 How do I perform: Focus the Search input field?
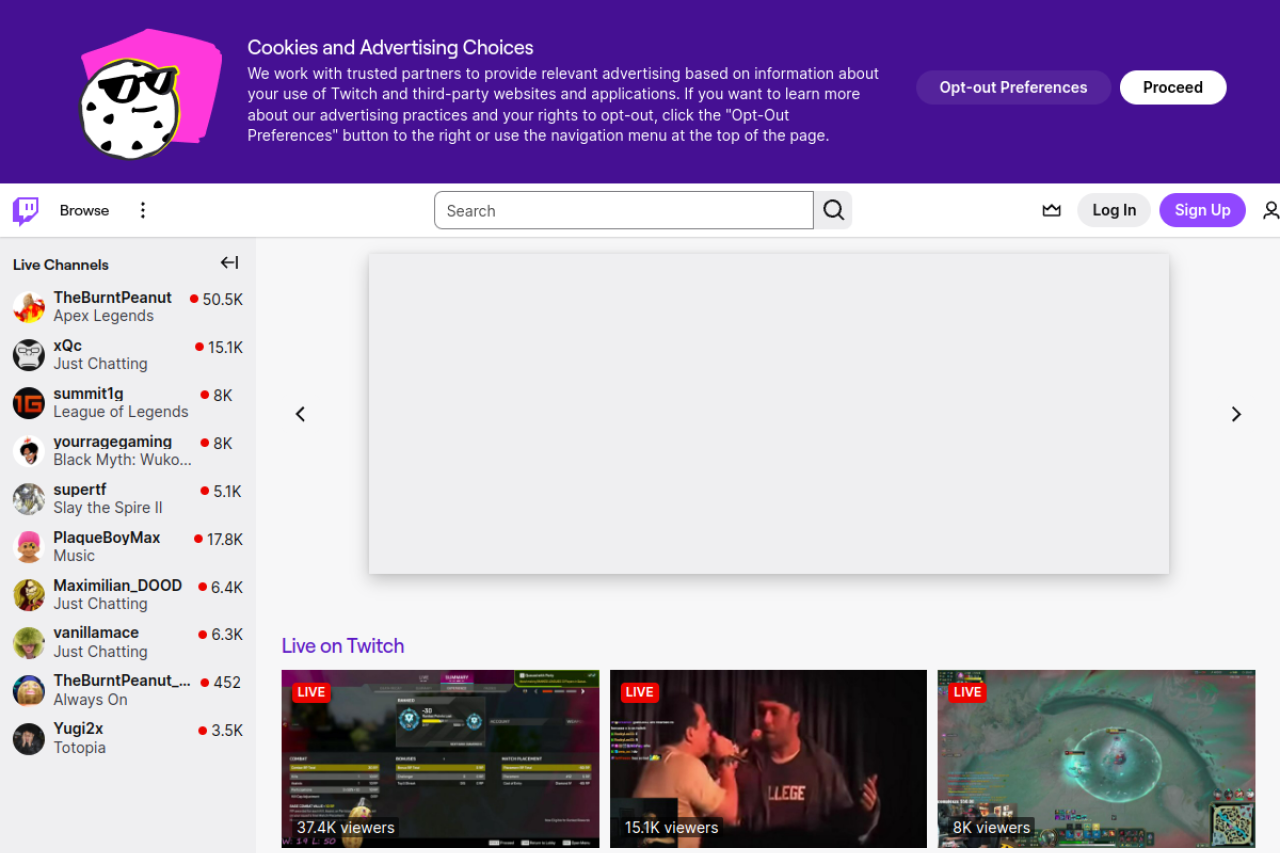point(624,210)
